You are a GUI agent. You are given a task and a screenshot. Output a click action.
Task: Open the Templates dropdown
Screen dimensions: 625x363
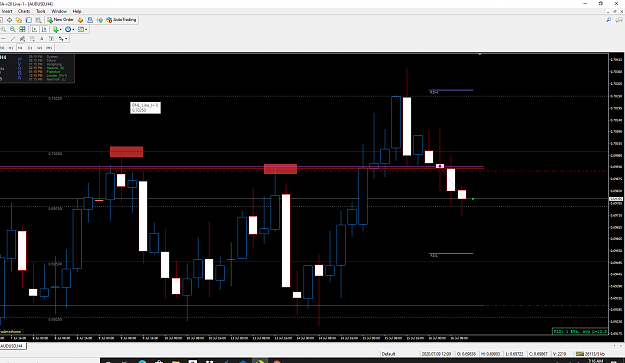click(83, 29)
